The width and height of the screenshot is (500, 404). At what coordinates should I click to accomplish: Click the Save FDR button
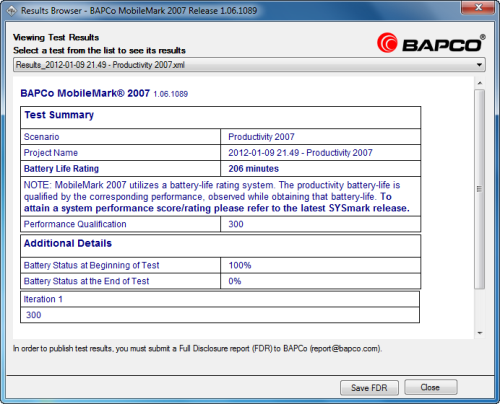coord(369,388)
